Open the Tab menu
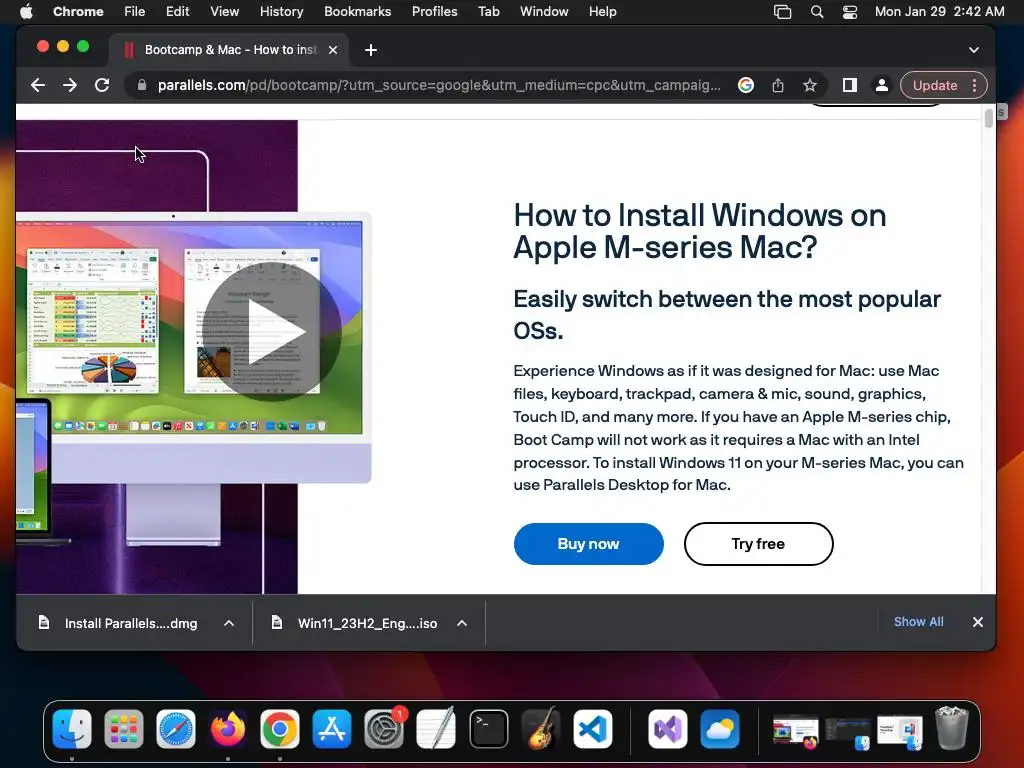Viewport: 1024px width, 768px height. (488, 12)
